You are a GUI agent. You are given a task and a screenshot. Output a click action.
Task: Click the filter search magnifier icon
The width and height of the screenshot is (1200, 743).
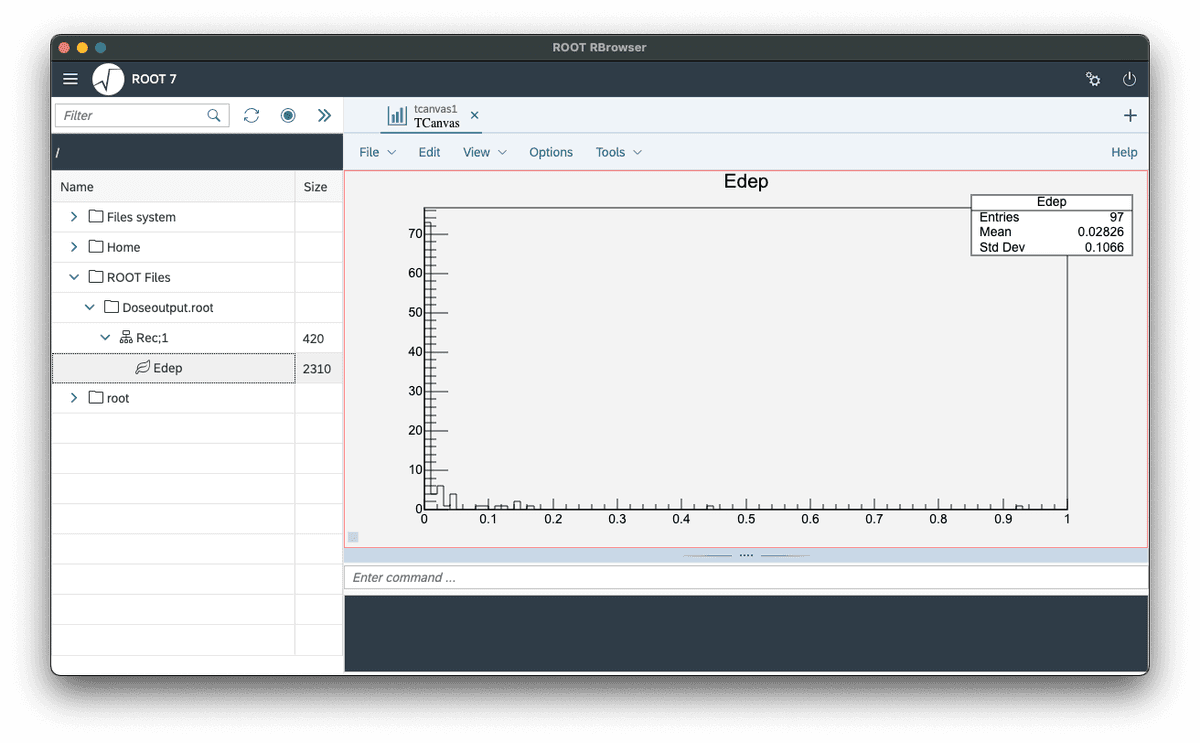214,116
